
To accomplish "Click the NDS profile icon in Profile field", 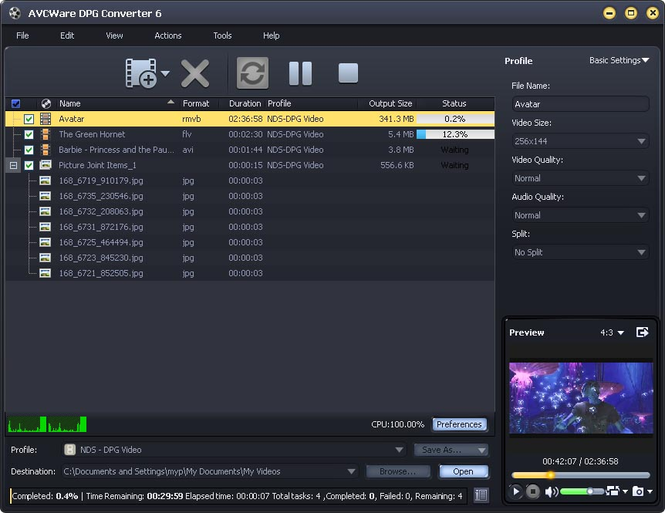I will coord(70,450).
